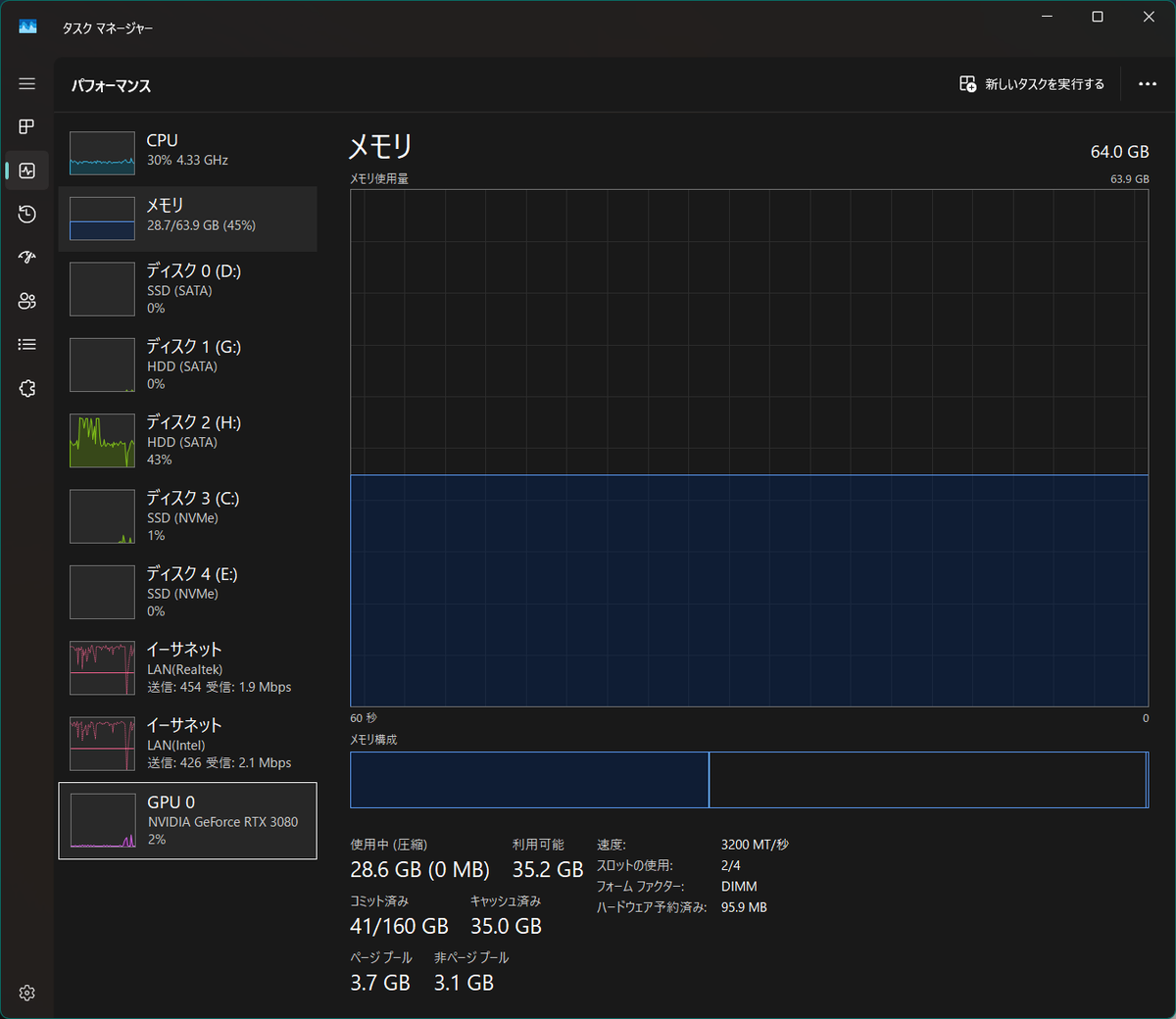Select the CPU performance entry
The height and width of the screenshot is (1019, 1176).
(187, 153)
